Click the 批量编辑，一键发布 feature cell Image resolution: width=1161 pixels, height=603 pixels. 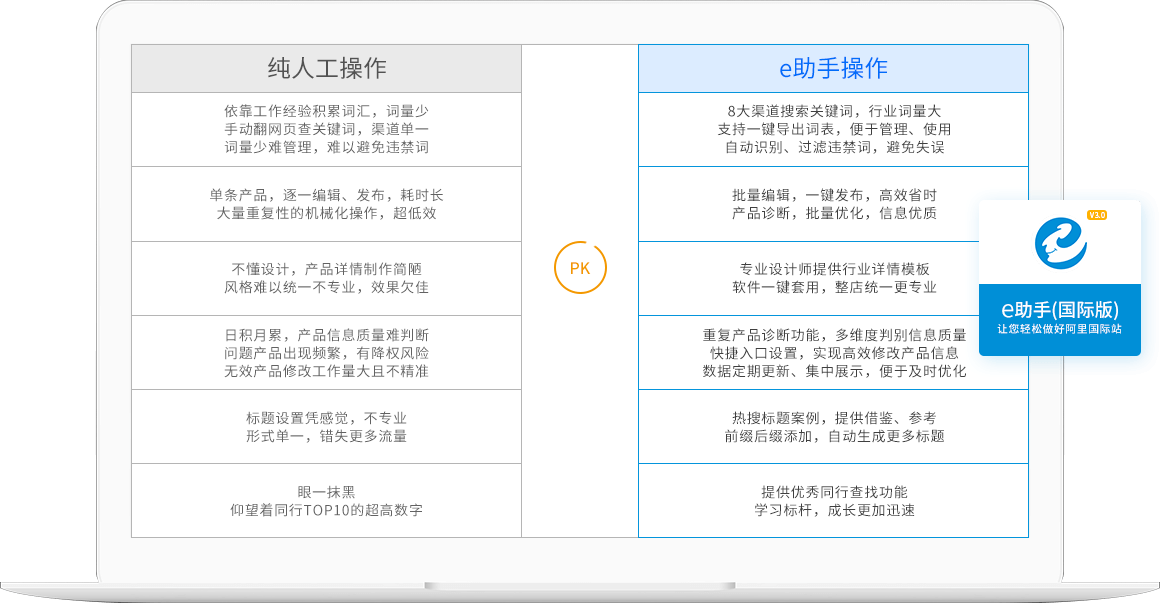pos(833,204)
